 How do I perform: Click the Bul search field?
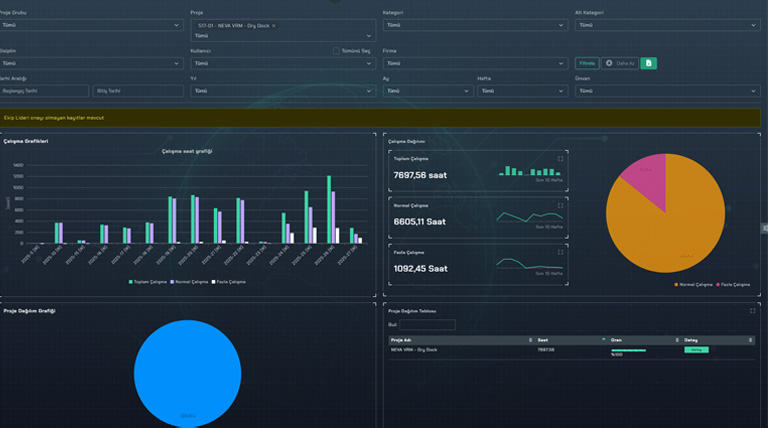point(426,325)
